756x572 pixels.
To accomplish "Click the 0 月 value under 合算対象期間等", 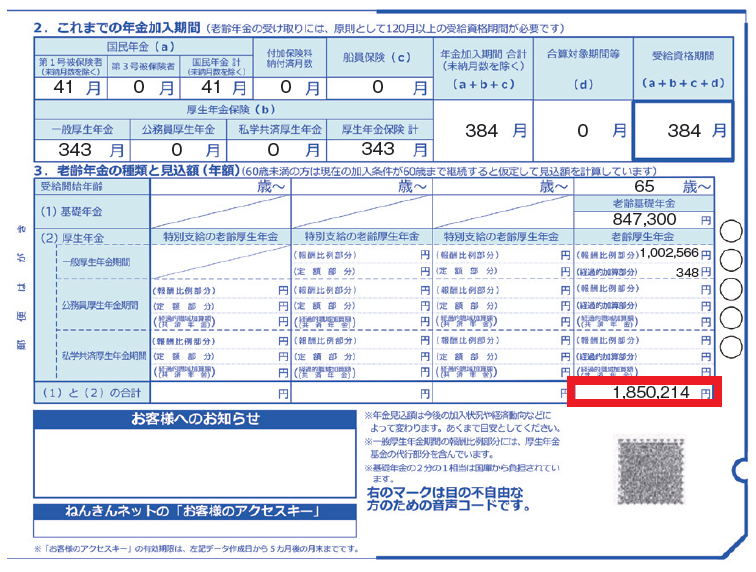I will click(x=582, y=131).
